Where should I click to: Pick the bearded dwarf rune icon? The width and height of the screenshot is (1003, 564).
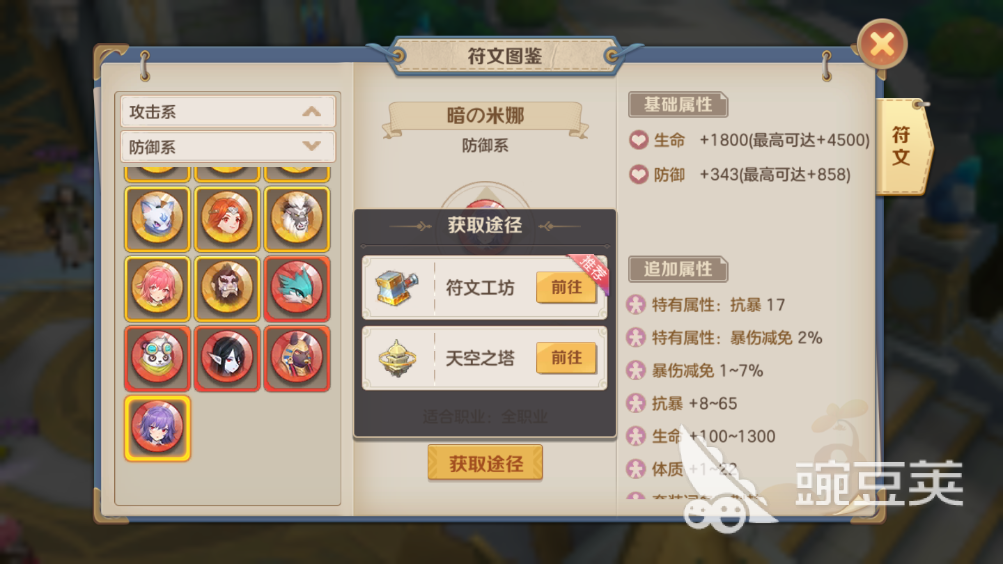227,288
